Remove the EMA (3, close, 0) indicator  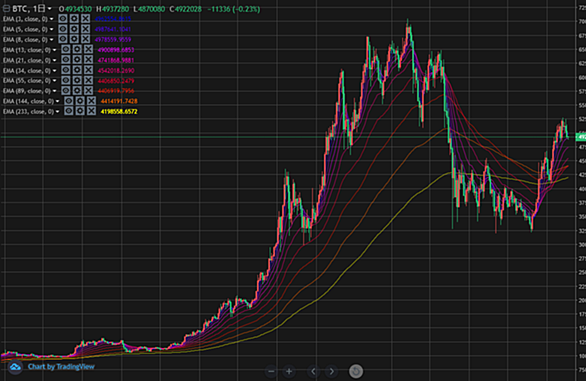(86, 18)
